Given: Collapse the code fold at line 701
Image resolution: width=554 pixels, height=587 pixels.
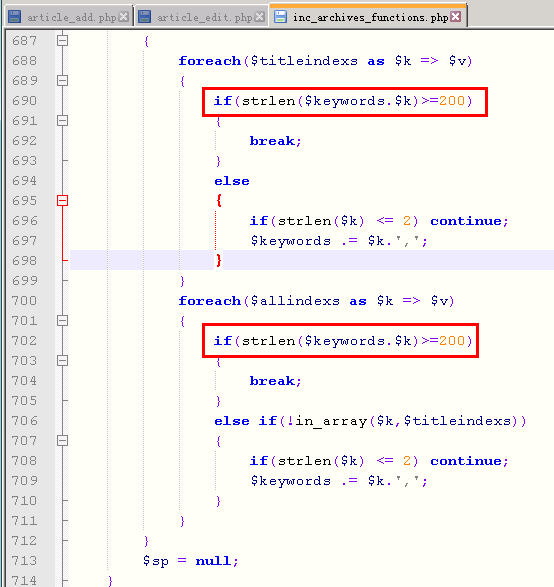Looking at the screenshot, I should coord(63,320).
